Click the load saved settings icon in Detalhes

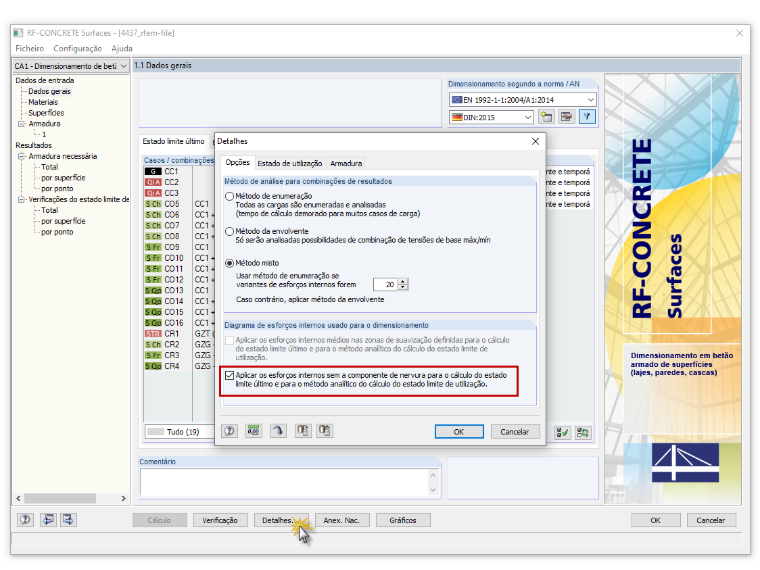coord(303,431)
